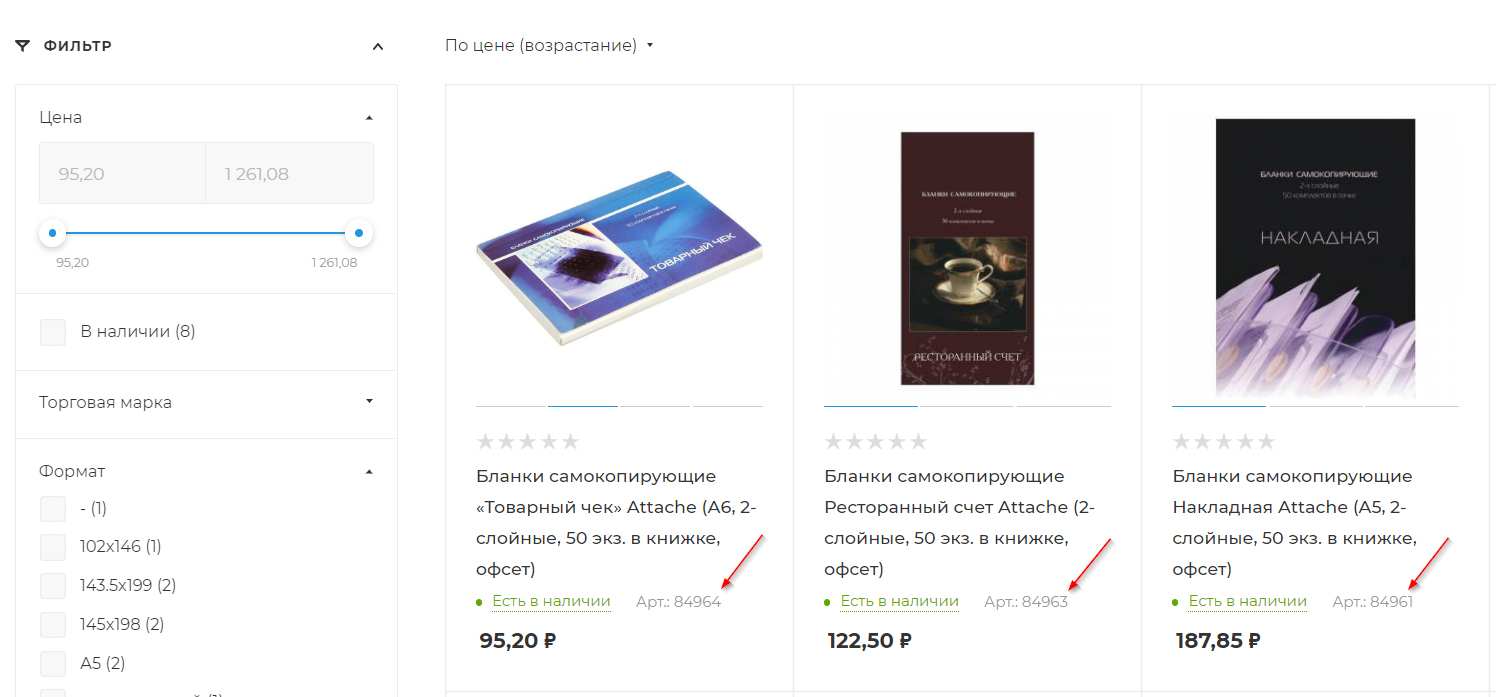Viewport: 1496px width, 697px height.
Task: Click Есть в наличии link for Накладная
Action: pyautogui.click(x=1247, y=601)
